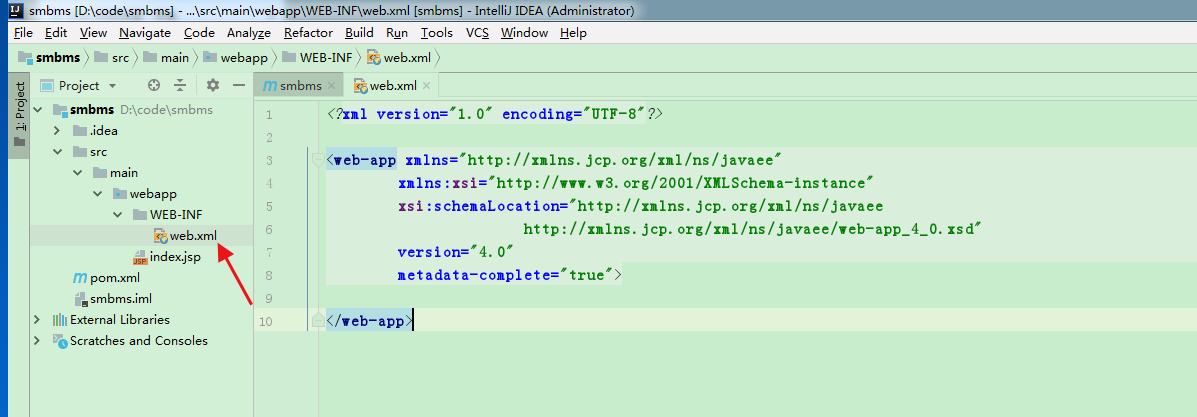Click the IntelliJ IDEA title bar icon
1197x417 pixels.
pyautogui.click(x=15, y=11)
